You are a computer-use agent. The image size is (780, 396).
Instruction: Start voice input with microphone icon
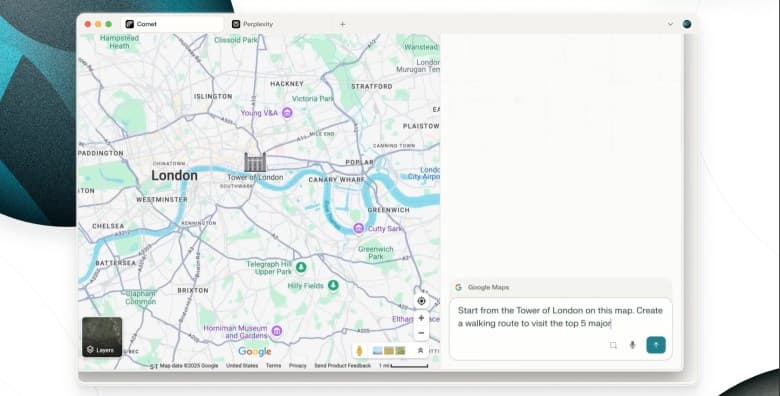(632, 345)
